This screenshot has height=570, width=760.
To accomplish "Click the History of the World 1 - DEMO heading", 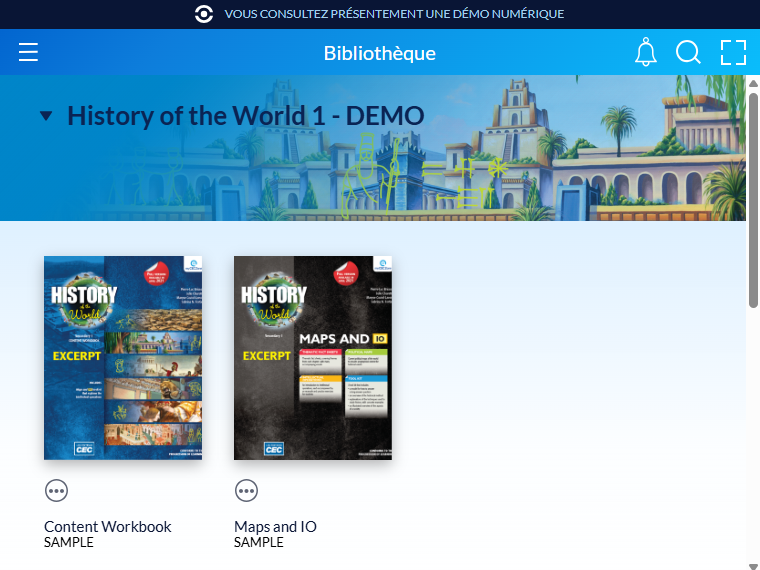I will point(246,116).
